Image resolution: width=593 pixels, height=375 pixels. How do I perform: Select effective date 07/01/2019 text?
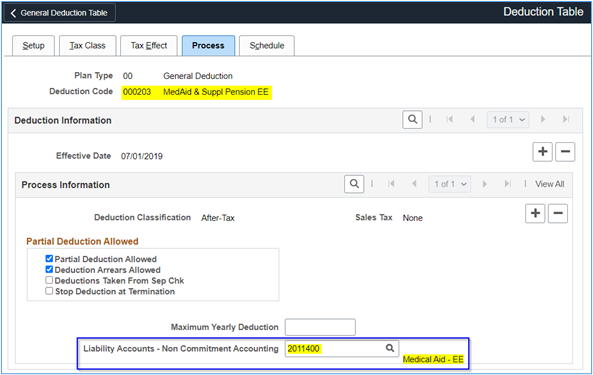click(142, 157)
